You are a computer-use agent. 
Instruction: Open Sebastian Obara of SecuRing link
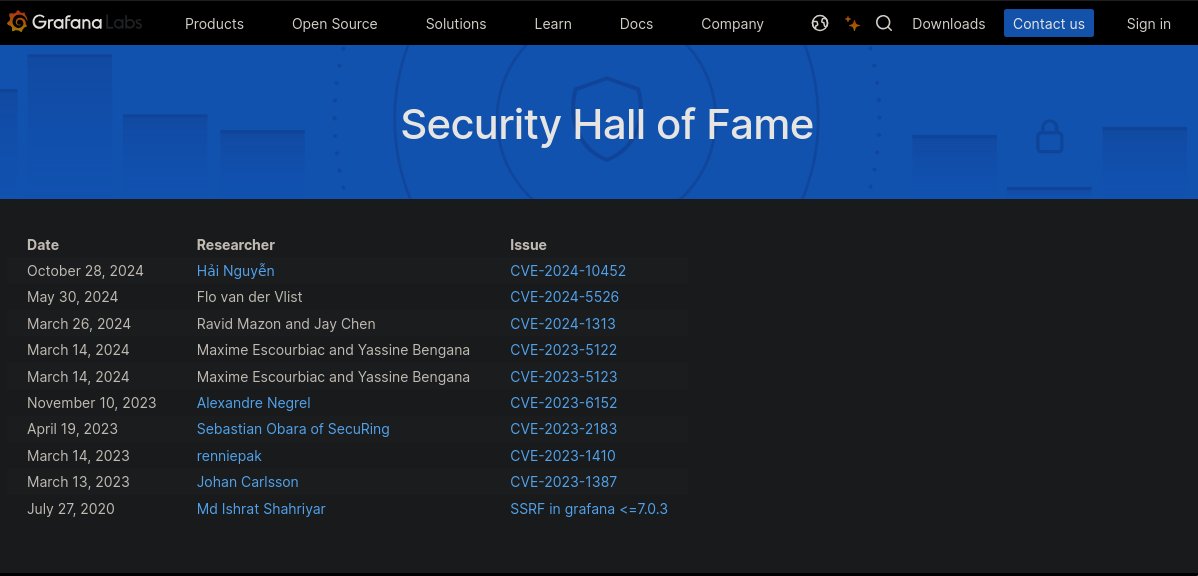(x=292, y=428)
